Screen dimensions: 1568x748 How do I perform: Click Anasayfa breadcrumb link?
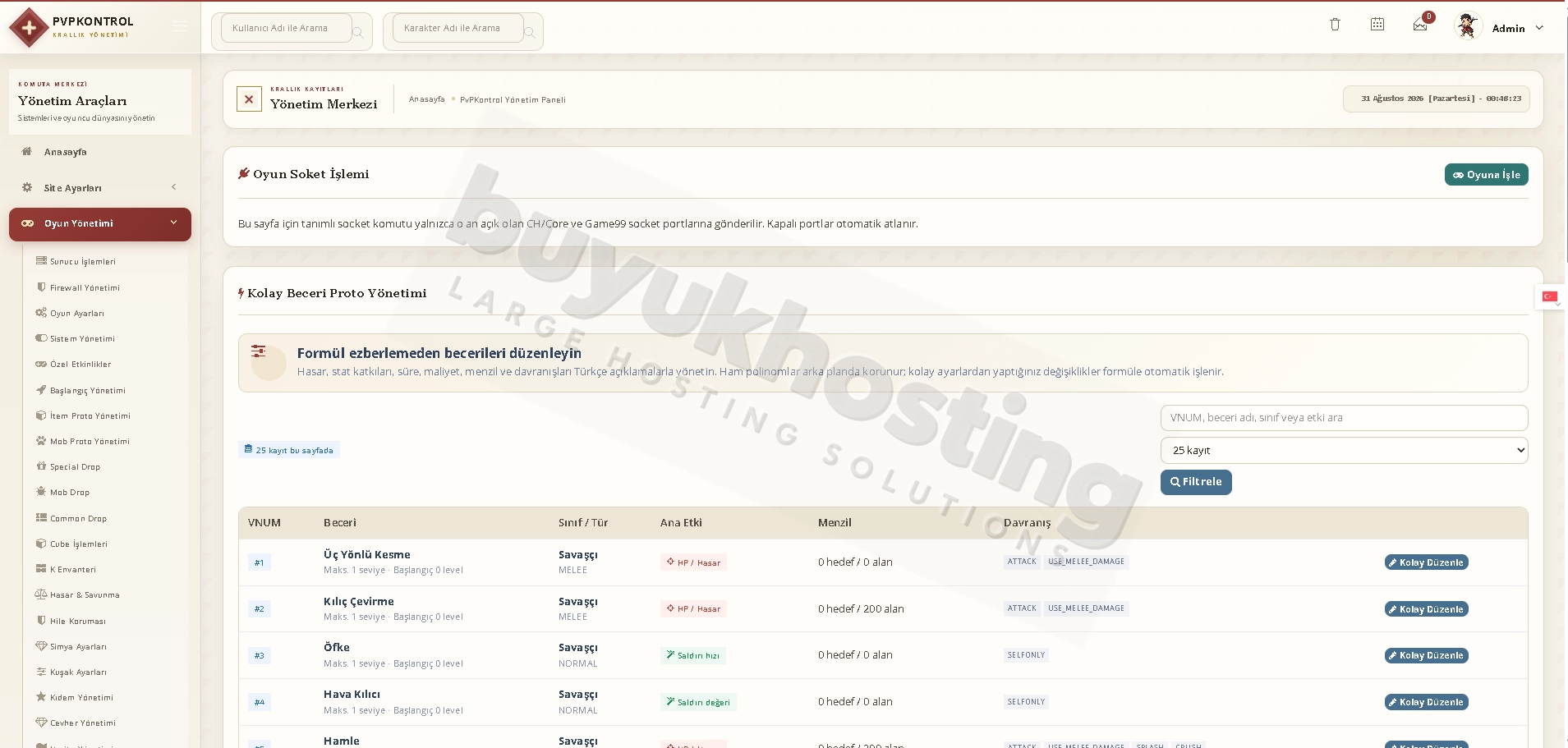tap(427, 99)
